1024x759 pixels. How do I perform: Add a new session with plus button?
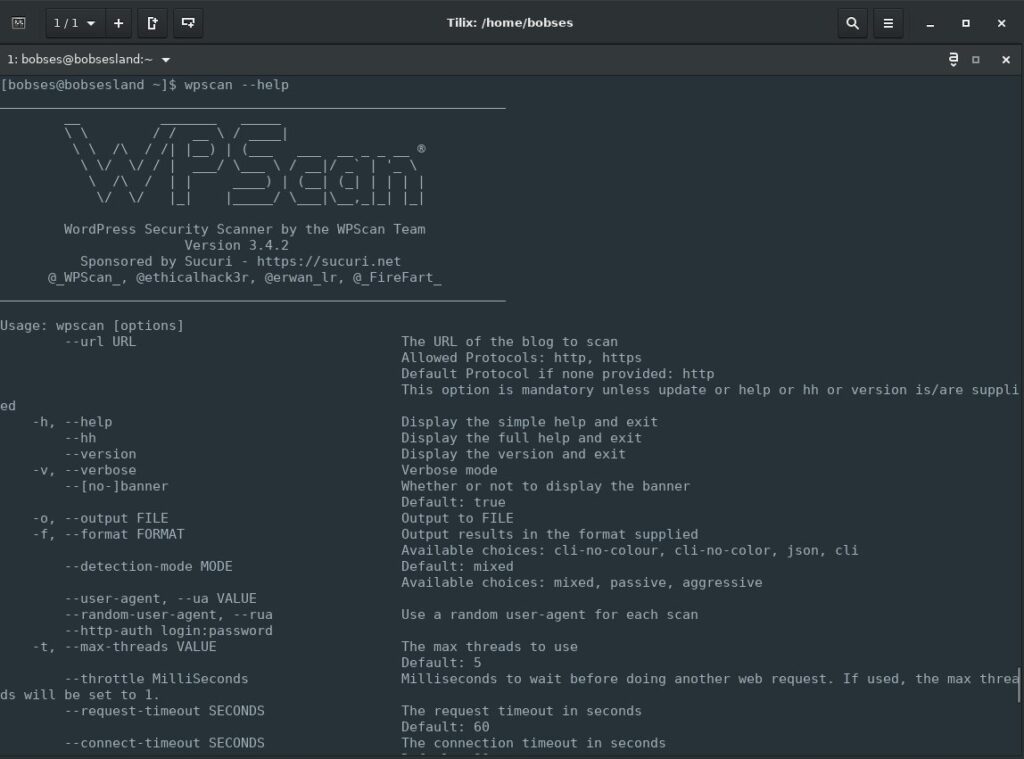[118, 23]
